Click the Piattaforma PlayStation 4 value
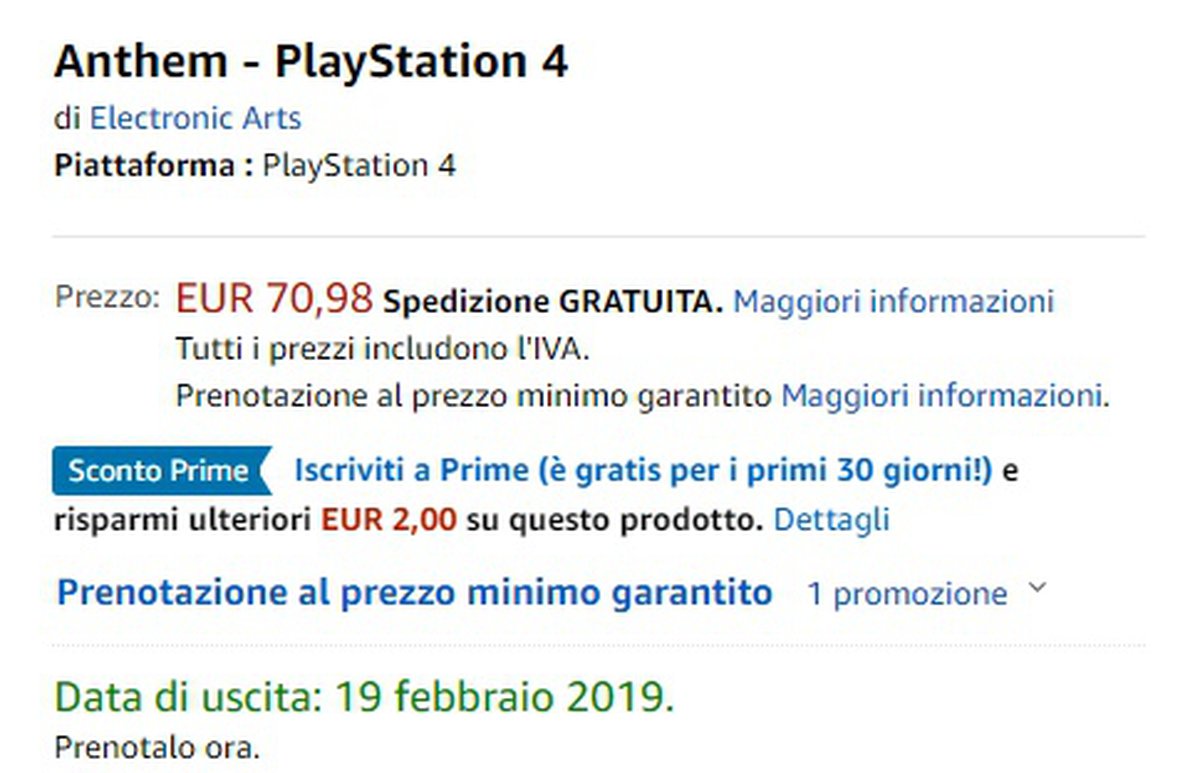 [358, 165]
